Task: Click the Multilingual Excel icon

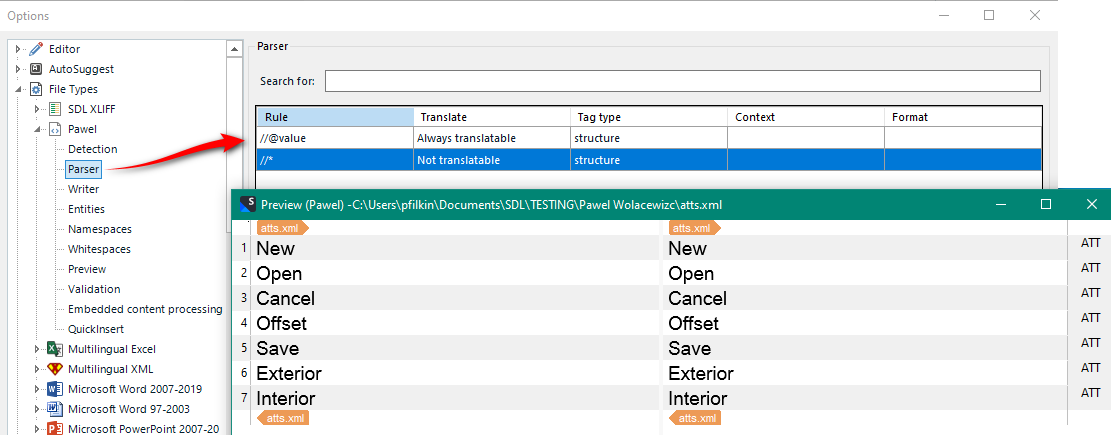Action: pos(55,349)
